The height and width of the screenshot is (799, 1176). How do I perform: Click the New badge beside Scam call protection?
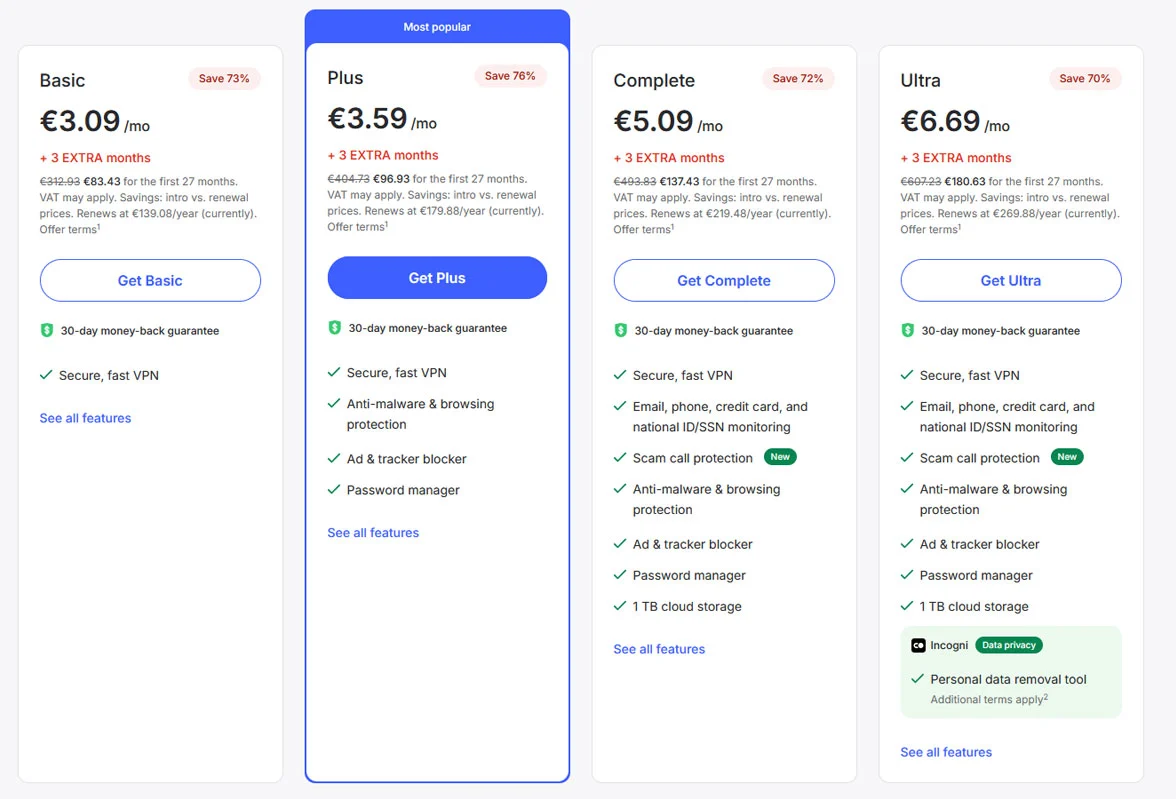(x=780, y=457)
